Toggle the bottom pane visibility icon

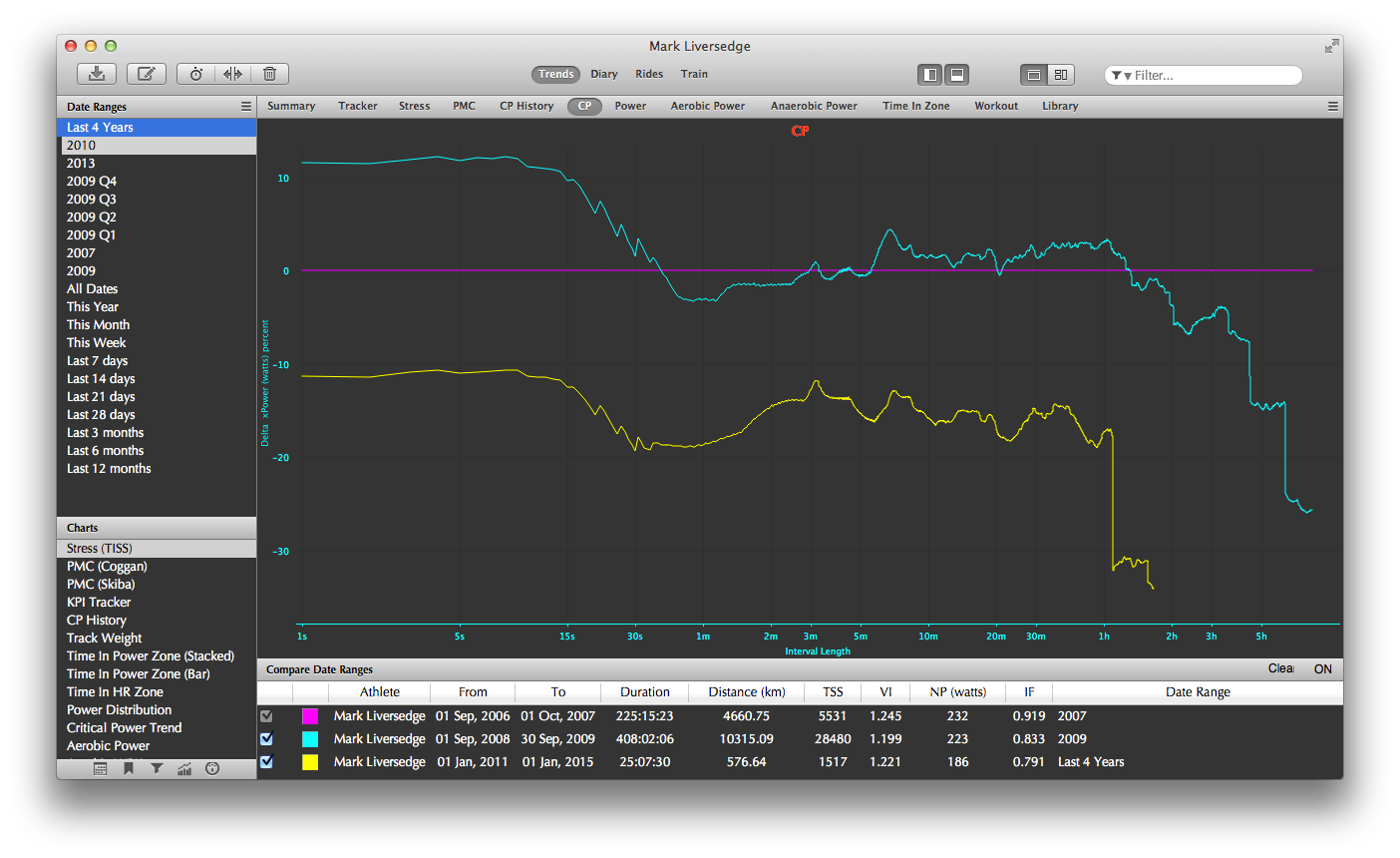[956, 75]
